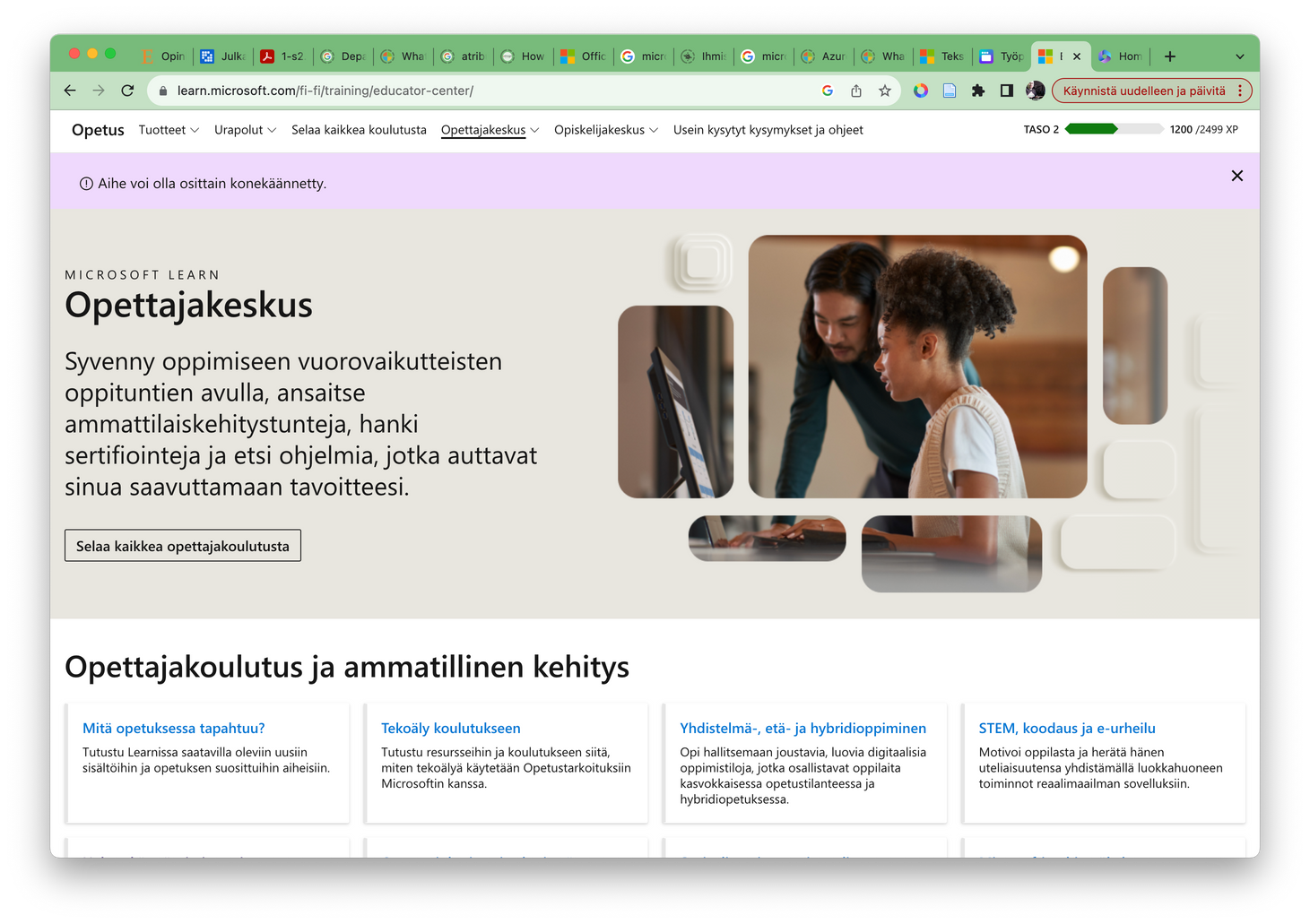Click the green XP progress bar

point(1114,129)
